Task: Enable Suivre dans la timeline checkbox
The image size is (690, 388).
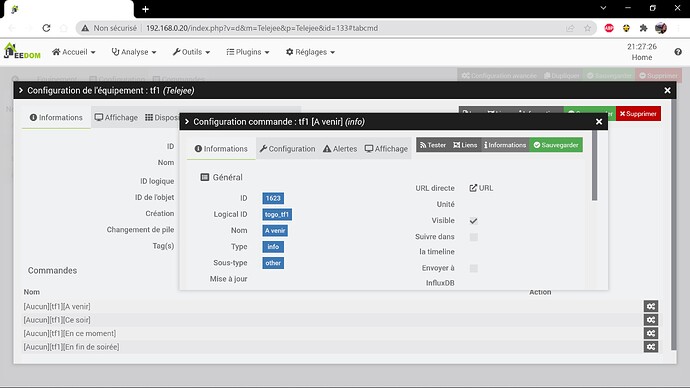Action: point(473,237)
